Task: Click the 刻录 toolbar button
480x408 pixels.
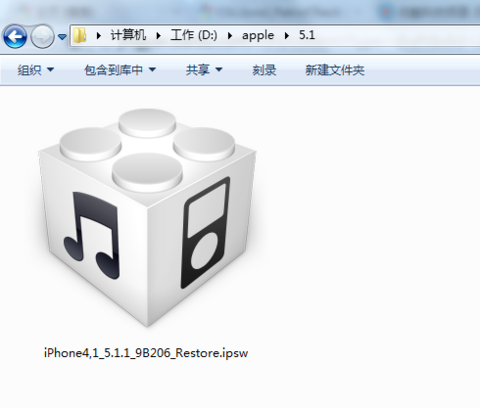Action: [264, 70]
